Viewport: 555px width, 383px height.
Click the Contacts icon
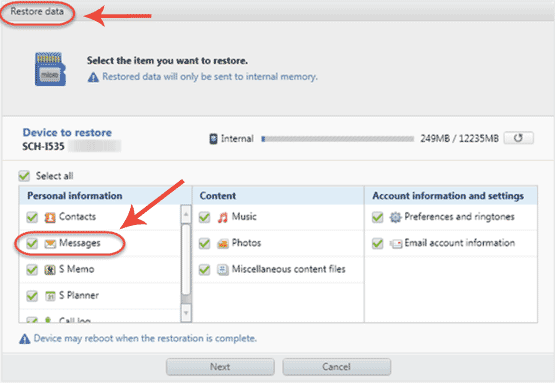point(50,217)
